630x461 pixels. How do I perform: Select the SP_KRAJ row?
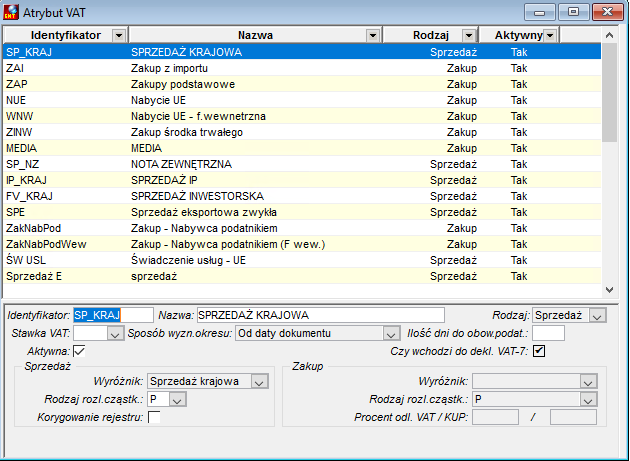[x=302, y=52]
